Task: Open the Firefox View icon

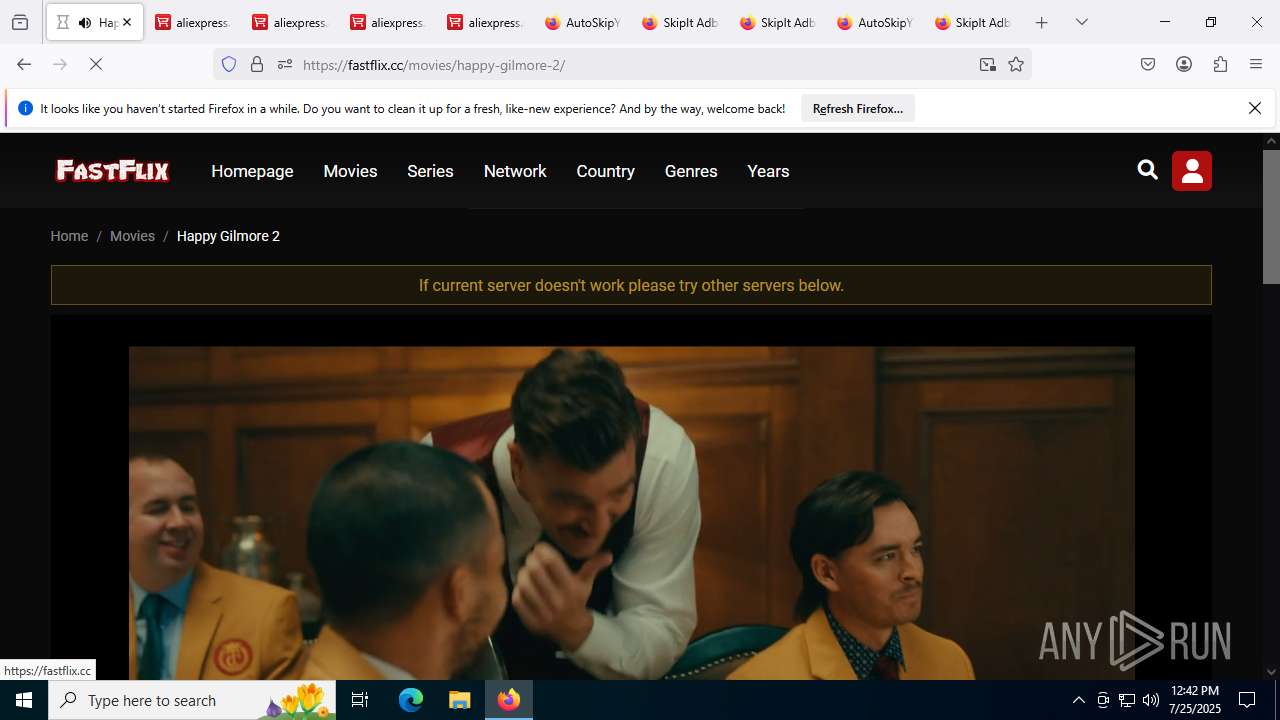Action: (20, 22)
